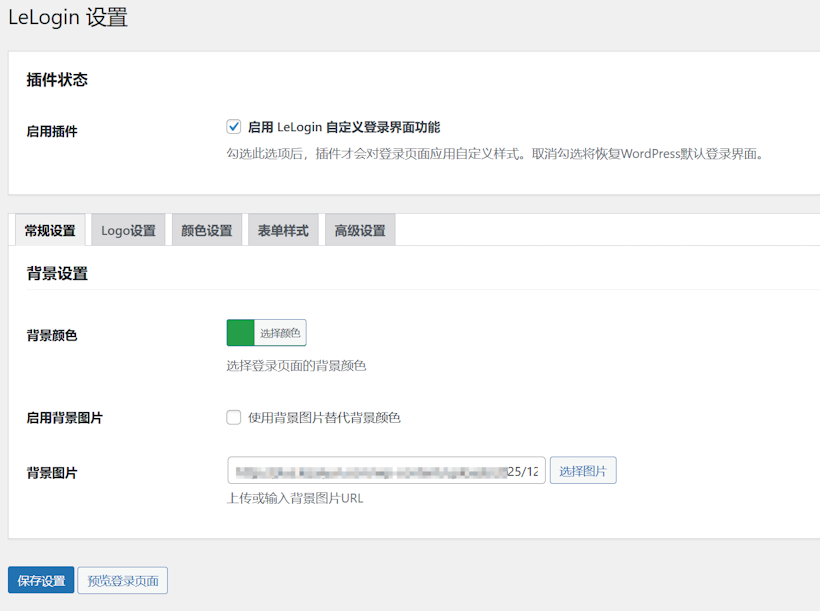820x611 pixels.
Task: Click the 背景设置 section heading
Action: pos(57,273)
